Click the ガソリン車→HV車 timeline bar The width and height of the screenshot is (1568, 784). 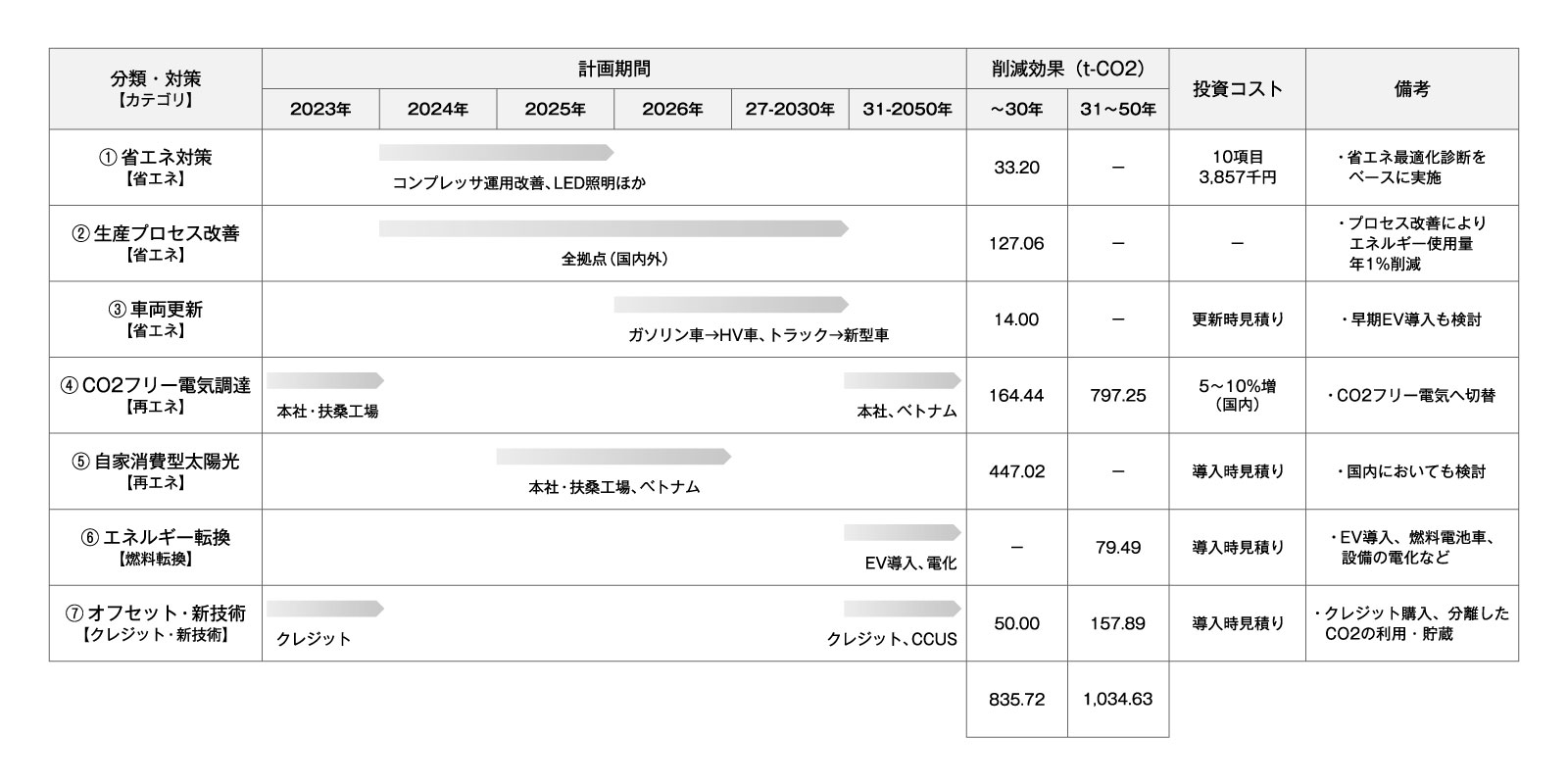click(x=730, y=305)
